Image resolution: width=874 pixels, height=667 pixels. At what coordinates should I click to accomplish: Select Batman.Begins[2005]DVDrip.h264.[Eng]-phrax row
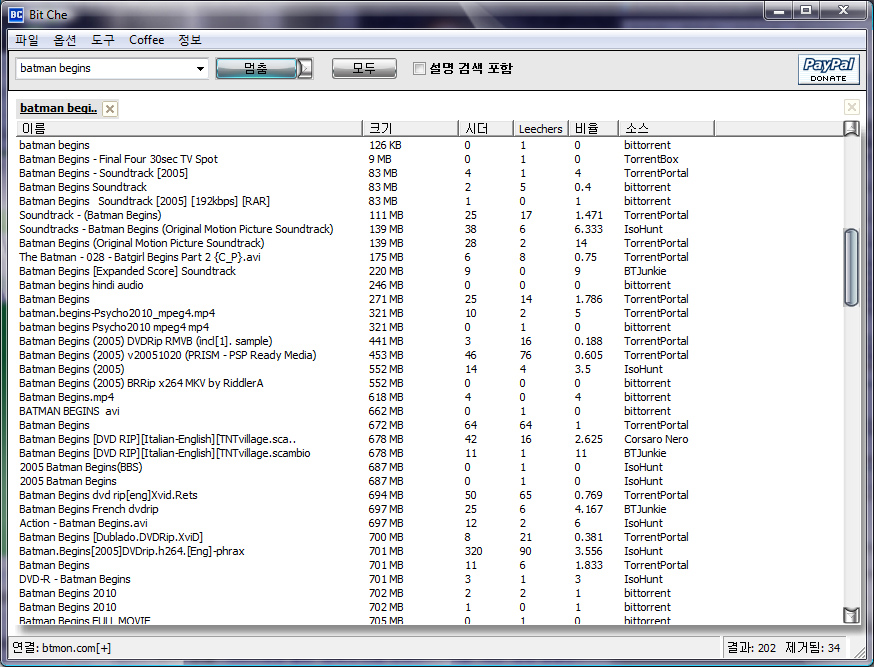point(430,551)
